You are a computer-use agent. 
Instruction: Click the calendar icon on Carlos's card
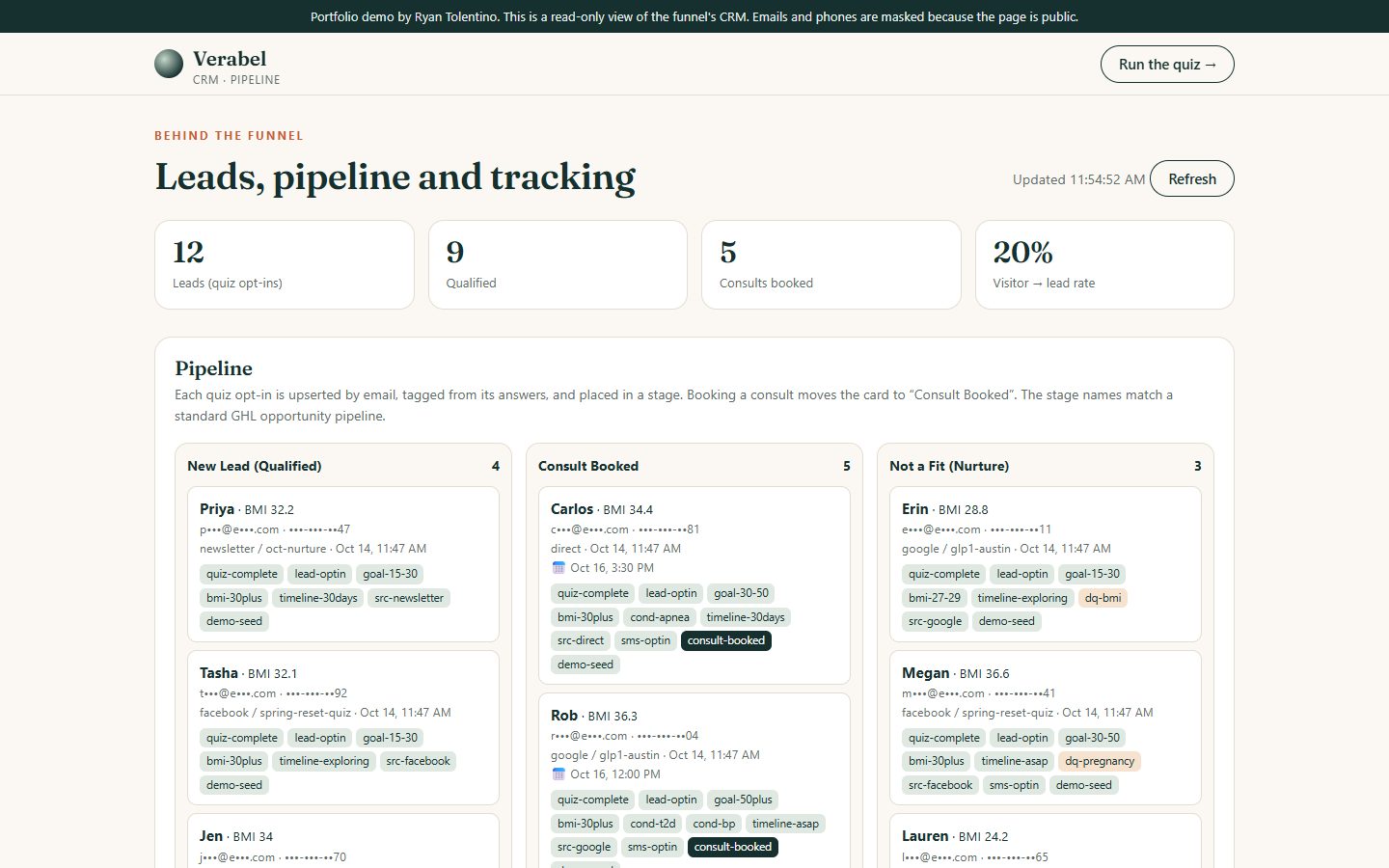(x=558, y=568)
